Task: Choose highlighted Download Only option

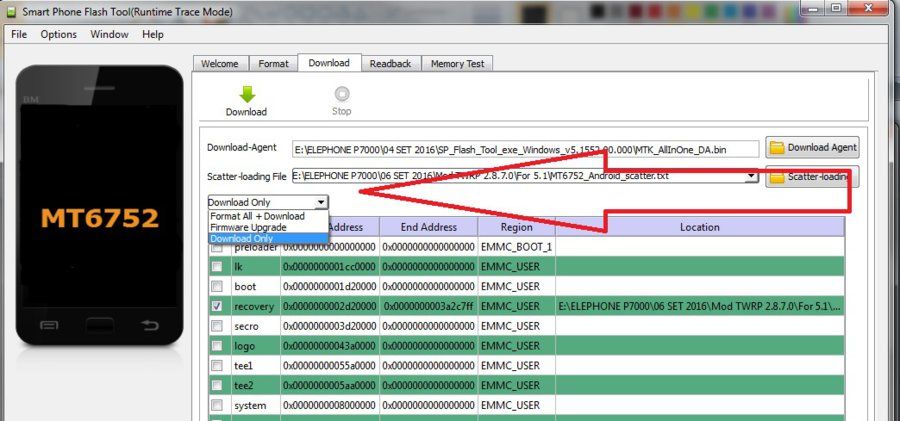Action: 268,238
